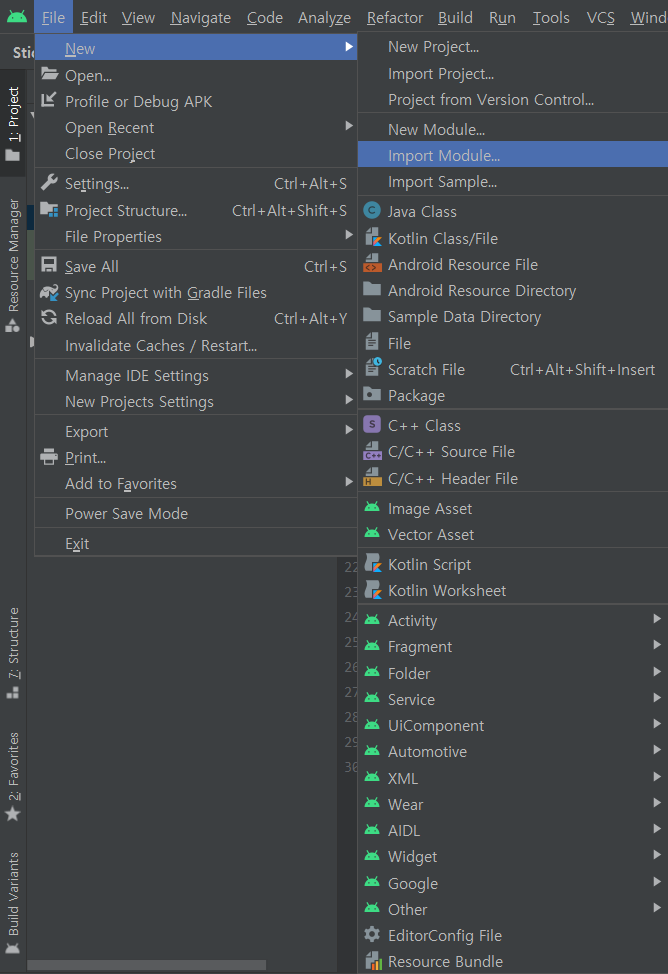The height and width of the screenshot is (974, 668).
Task: Open the Other submenu entry
Action: pyautogui.click(x=513, y=909)
